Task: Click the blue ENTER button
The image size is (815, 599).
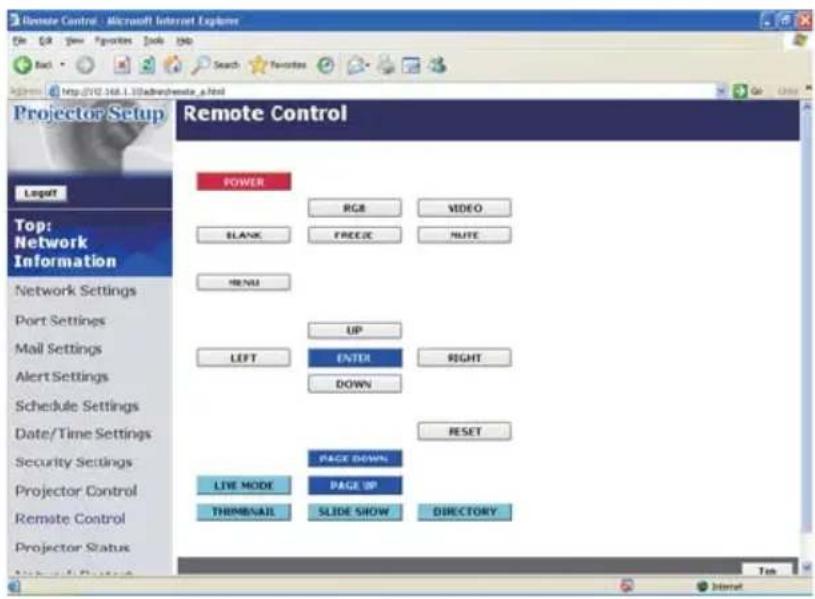Action: click(x=354, y=358)
